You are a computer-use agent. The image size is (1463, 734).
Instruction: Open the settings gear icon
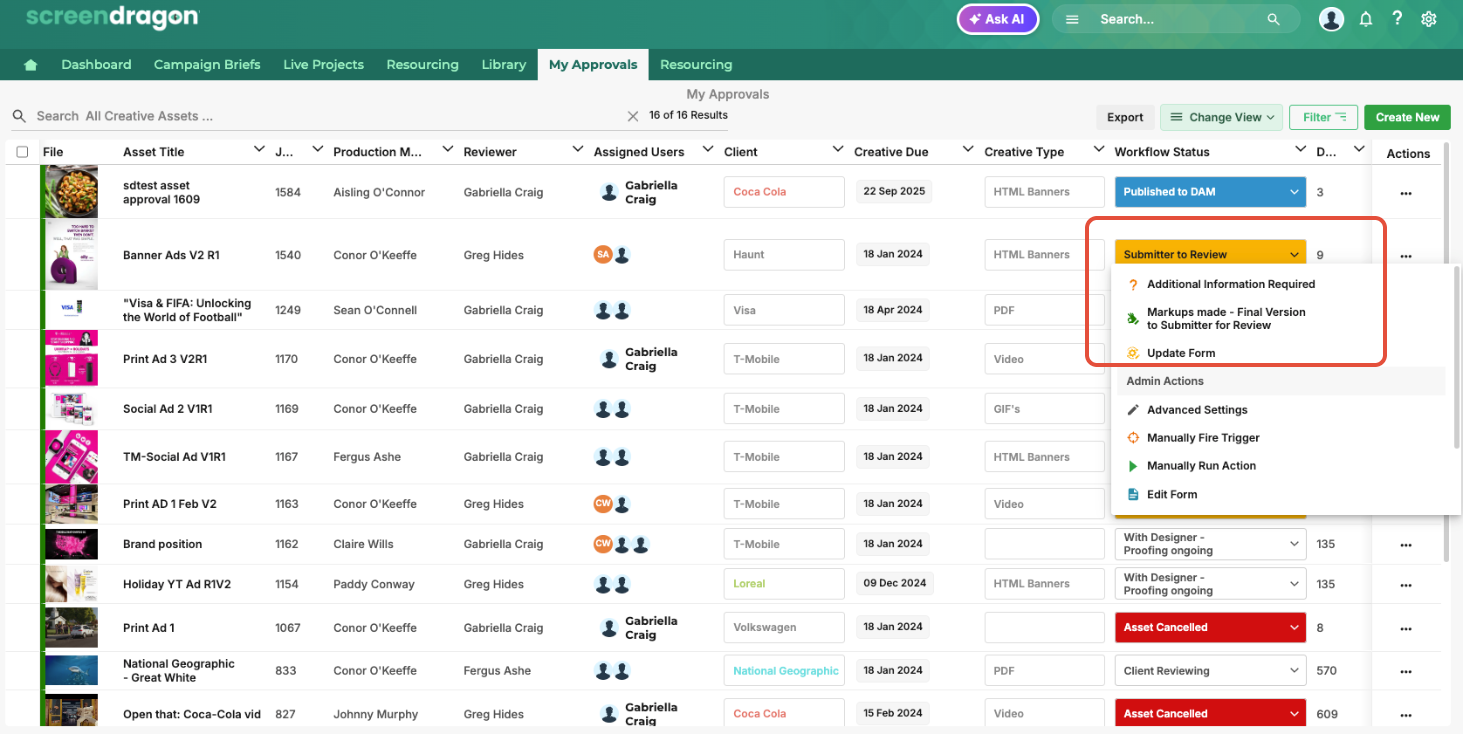(x=1429, y=19)
